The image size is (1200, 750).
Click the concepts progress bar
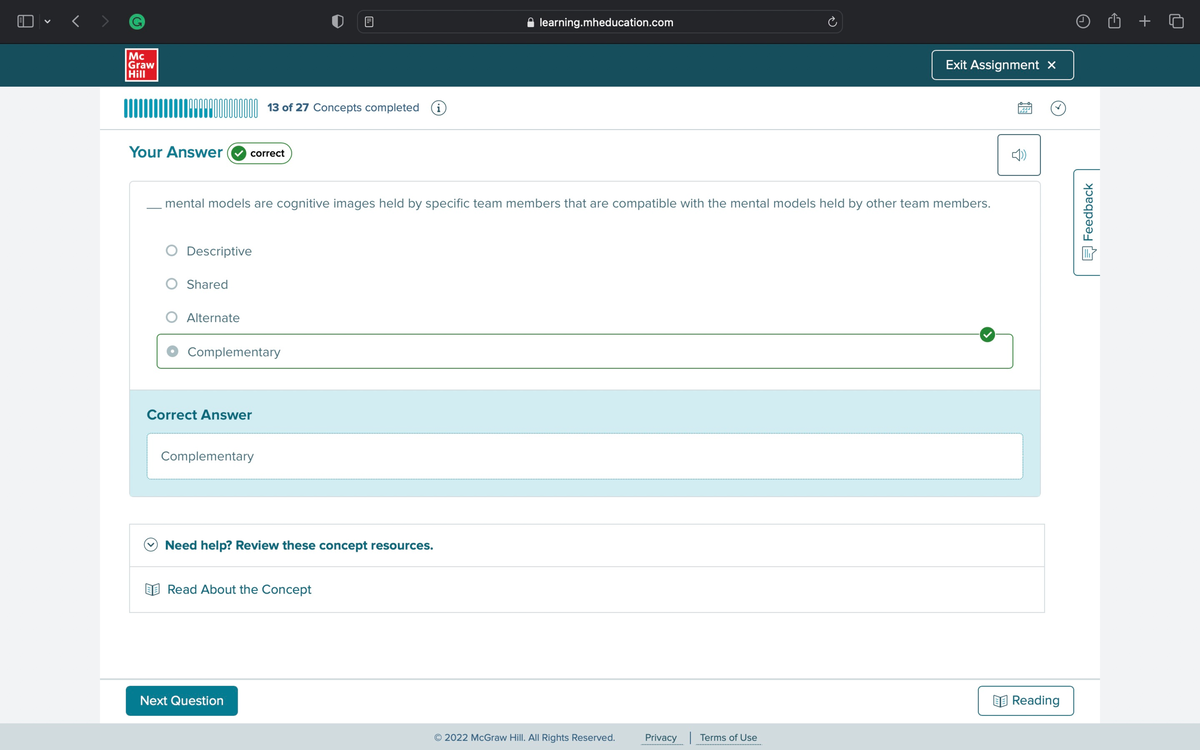pyautogui.click(x=191, y=108)
